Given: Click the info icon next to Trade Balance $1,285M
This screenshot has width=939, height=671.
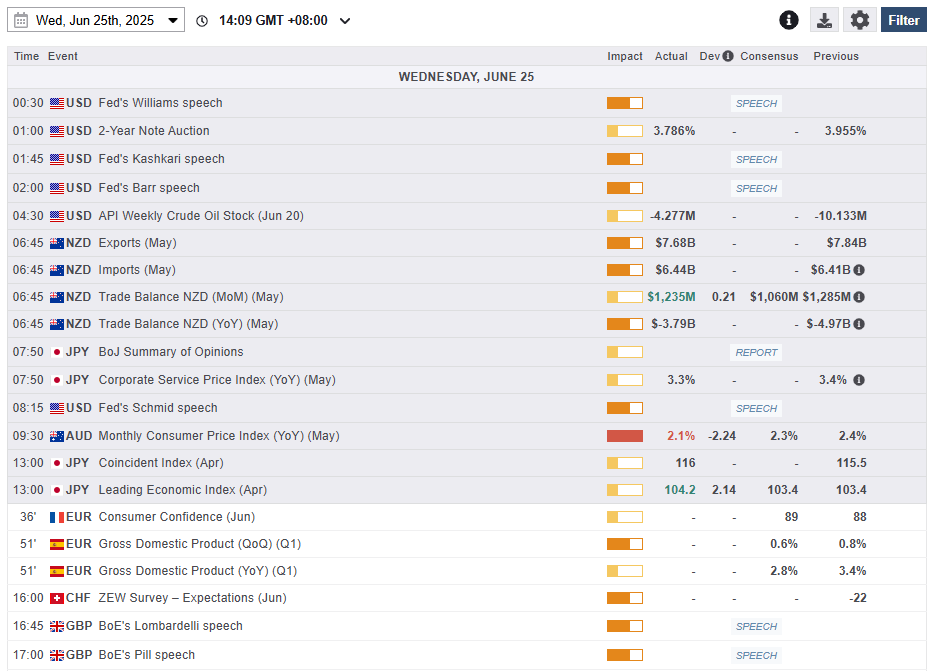Looking at the screenshot, I should point(859,296).
